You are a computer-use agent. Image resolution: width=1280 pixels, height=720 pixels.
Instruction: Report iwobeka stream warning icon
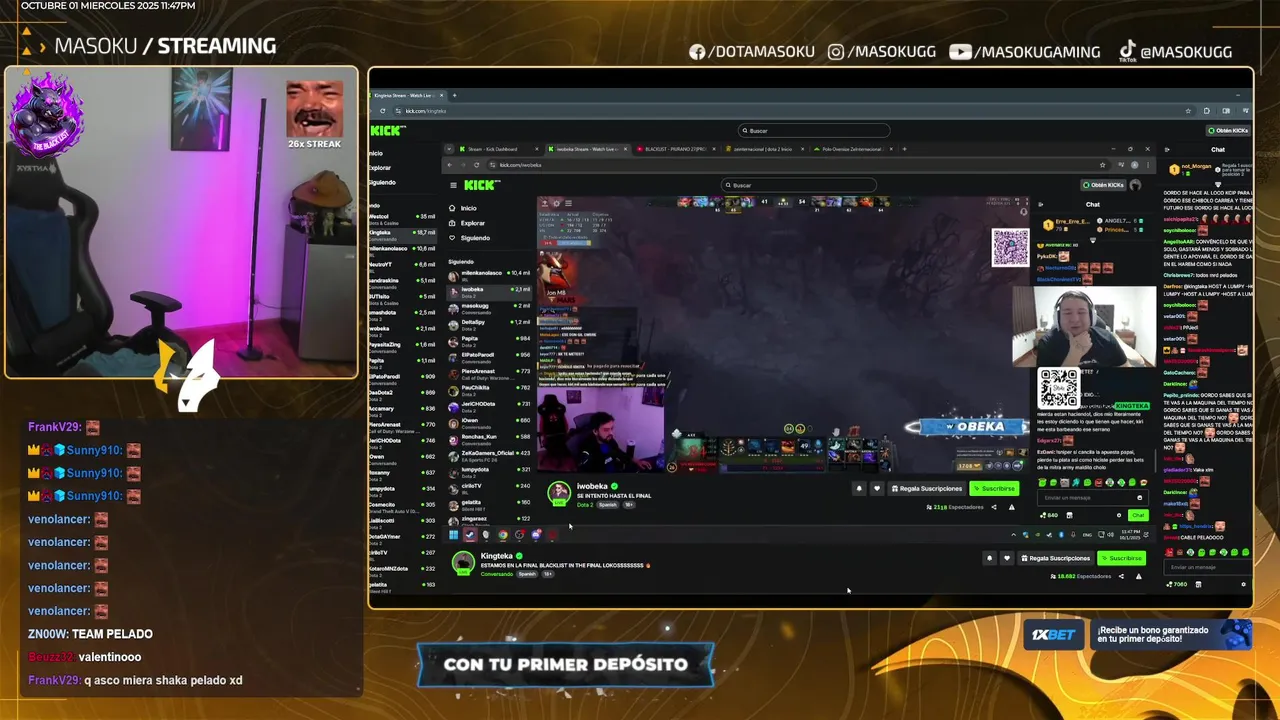pyautogui.click(x=1011, y=507)
